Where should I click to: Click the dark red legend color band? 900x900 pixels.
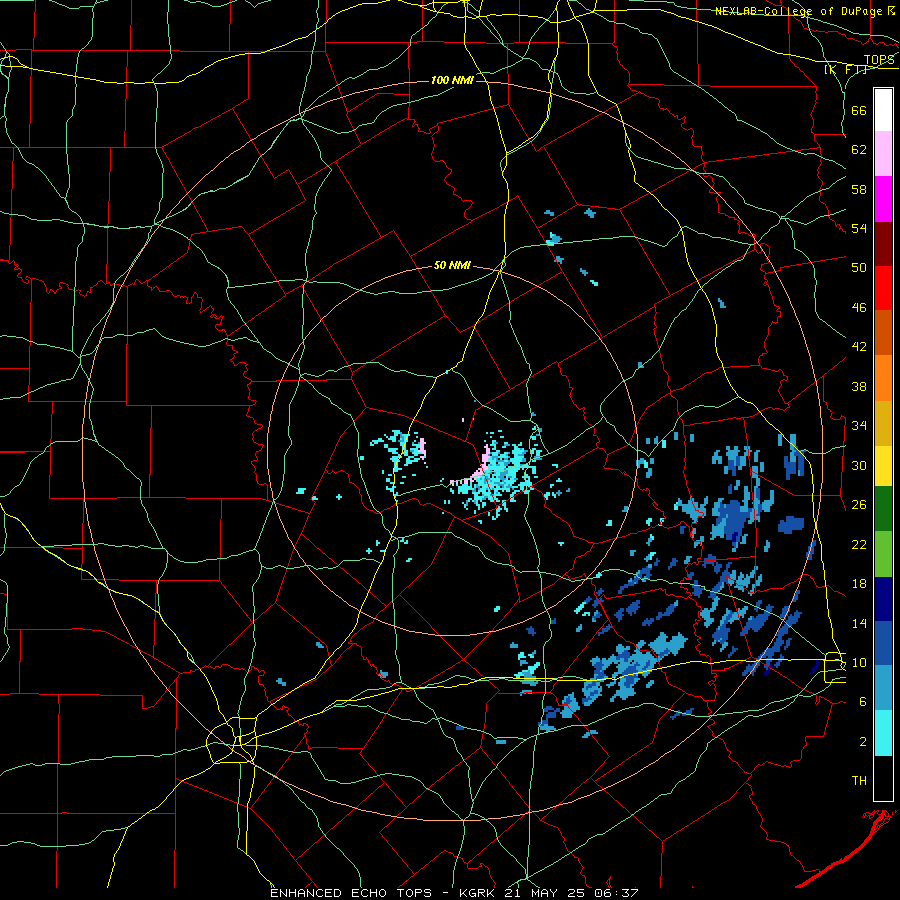[x=883, y=244]
